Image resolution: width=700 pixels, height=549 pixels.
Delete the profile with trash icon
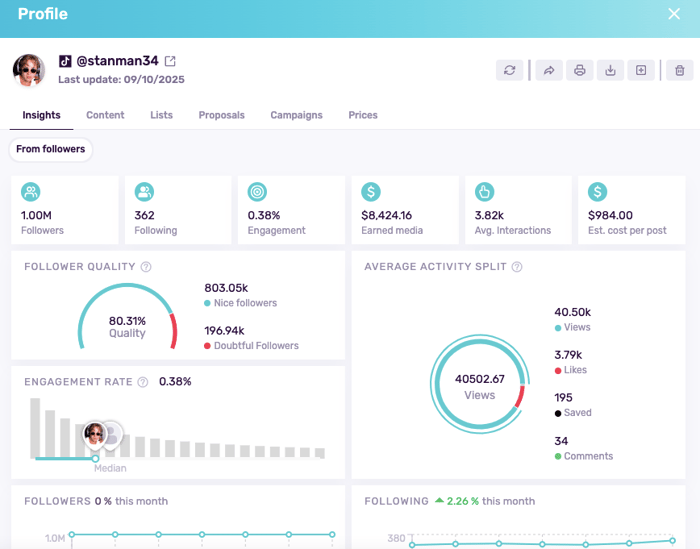pyautogui.click(x=680, y=70)
